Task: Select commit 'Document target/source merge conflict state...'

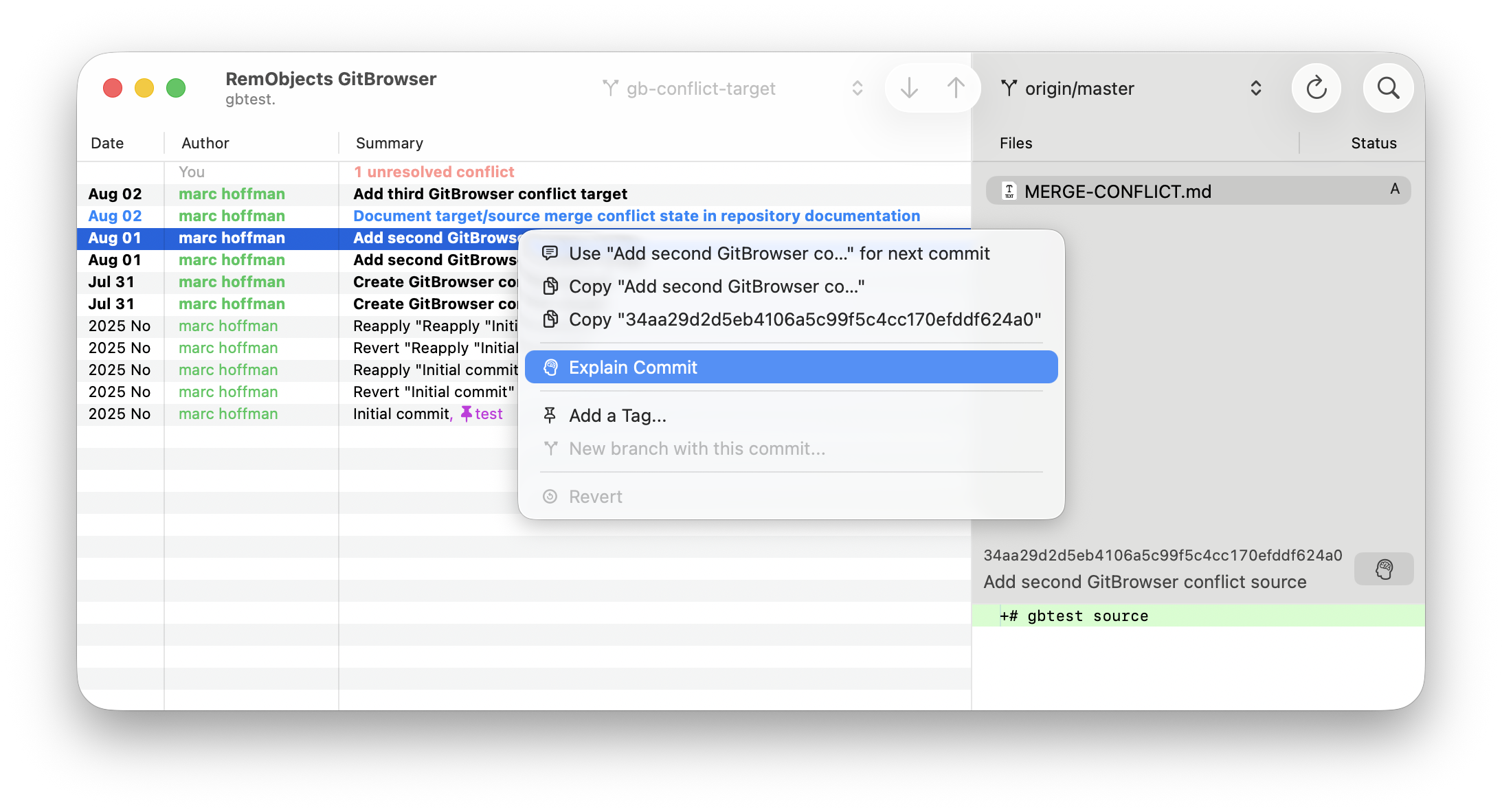Action: (x=524, y=216)
